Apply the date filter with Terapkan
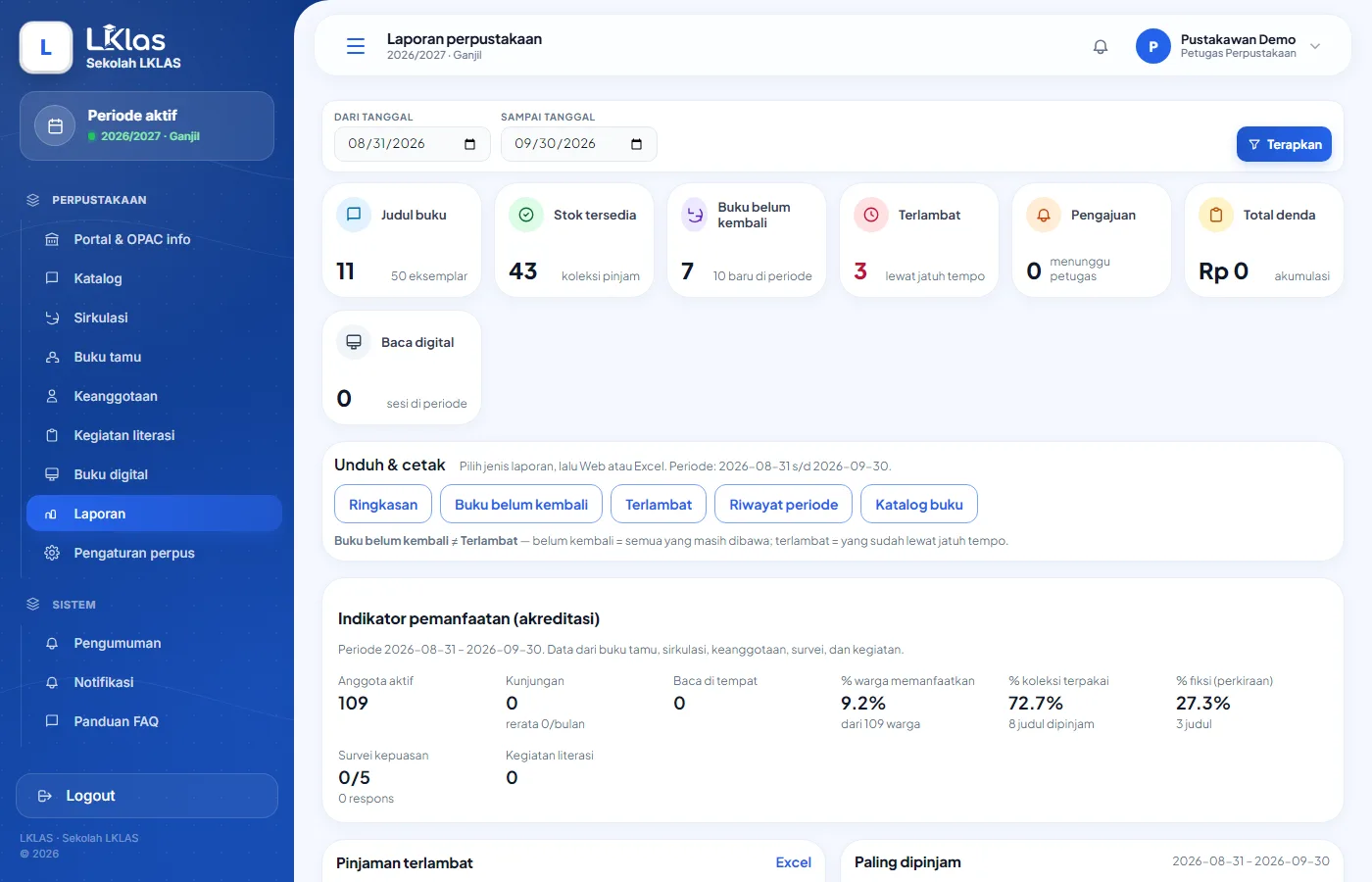 click(1284, 144)
